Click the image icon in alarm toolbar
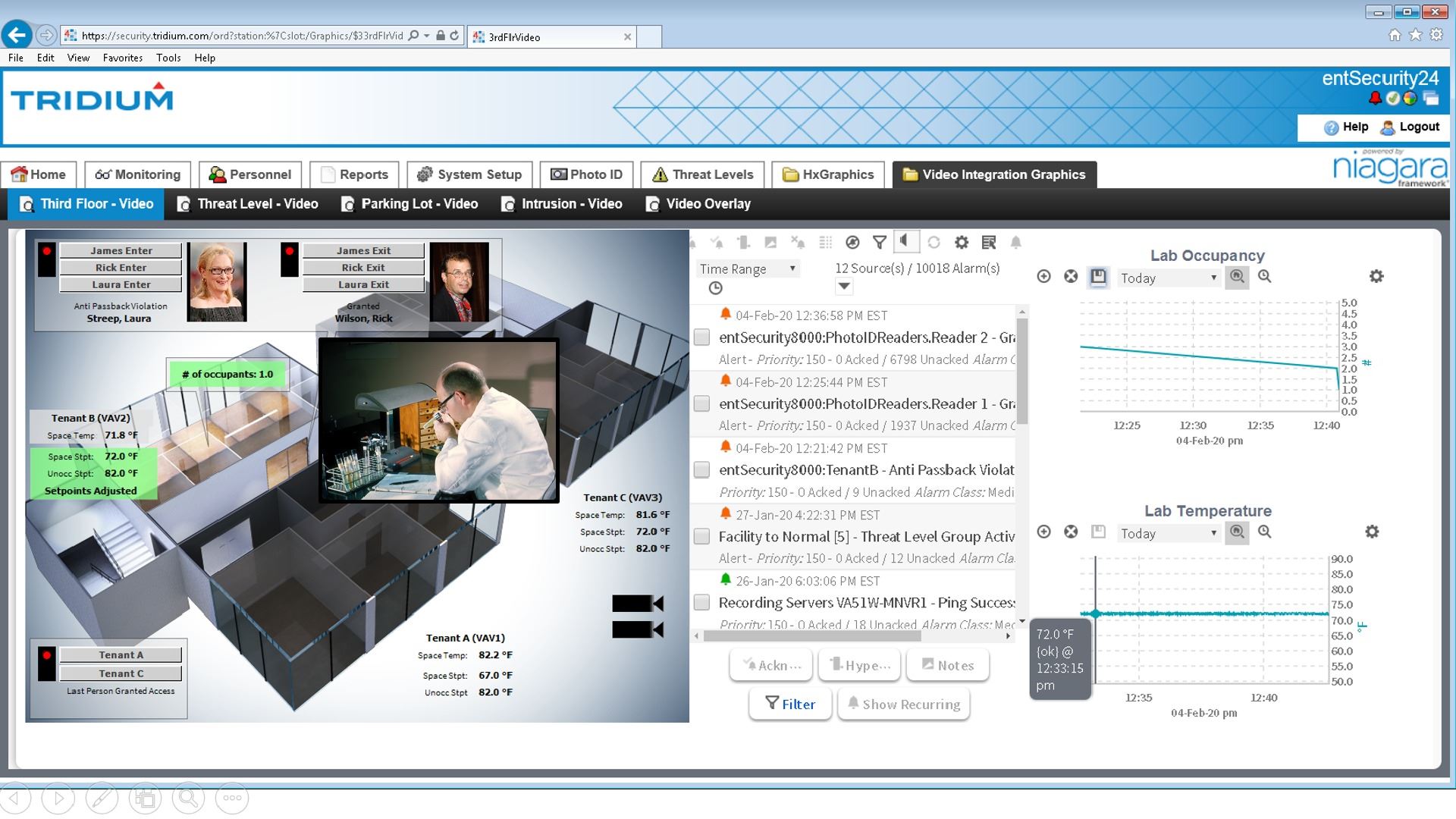1456x819 pixels. [x=770, y=243]
